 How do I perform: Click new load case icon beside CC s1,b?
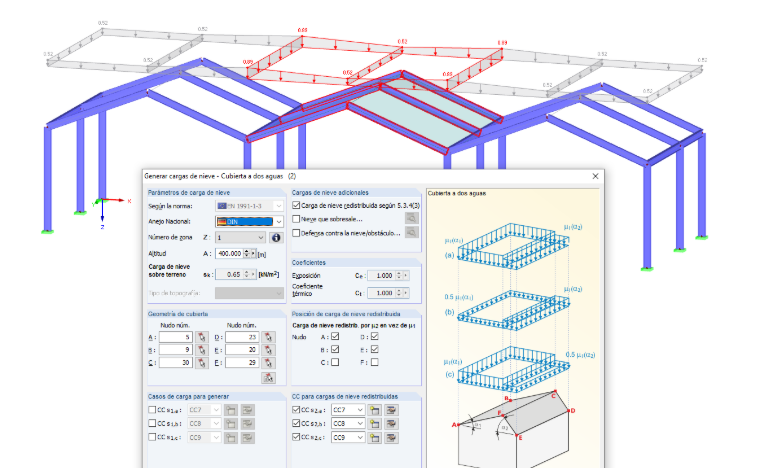point(231,424)
